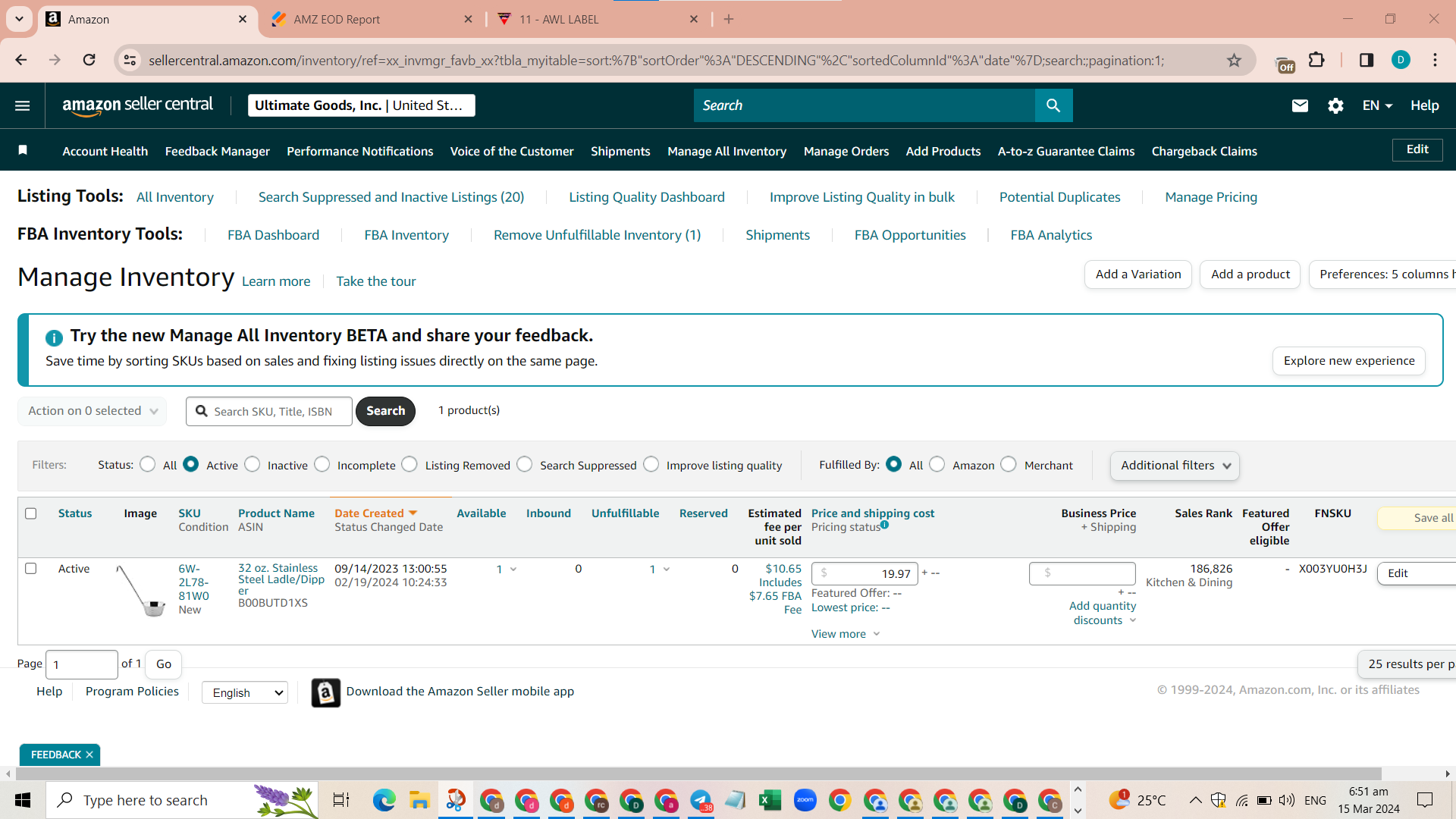Image resolution: width=1456 pixels, height=819 pixels.
Task: Expand the Unfulfillable quantity chevron
Action: [x=667, y=570]
